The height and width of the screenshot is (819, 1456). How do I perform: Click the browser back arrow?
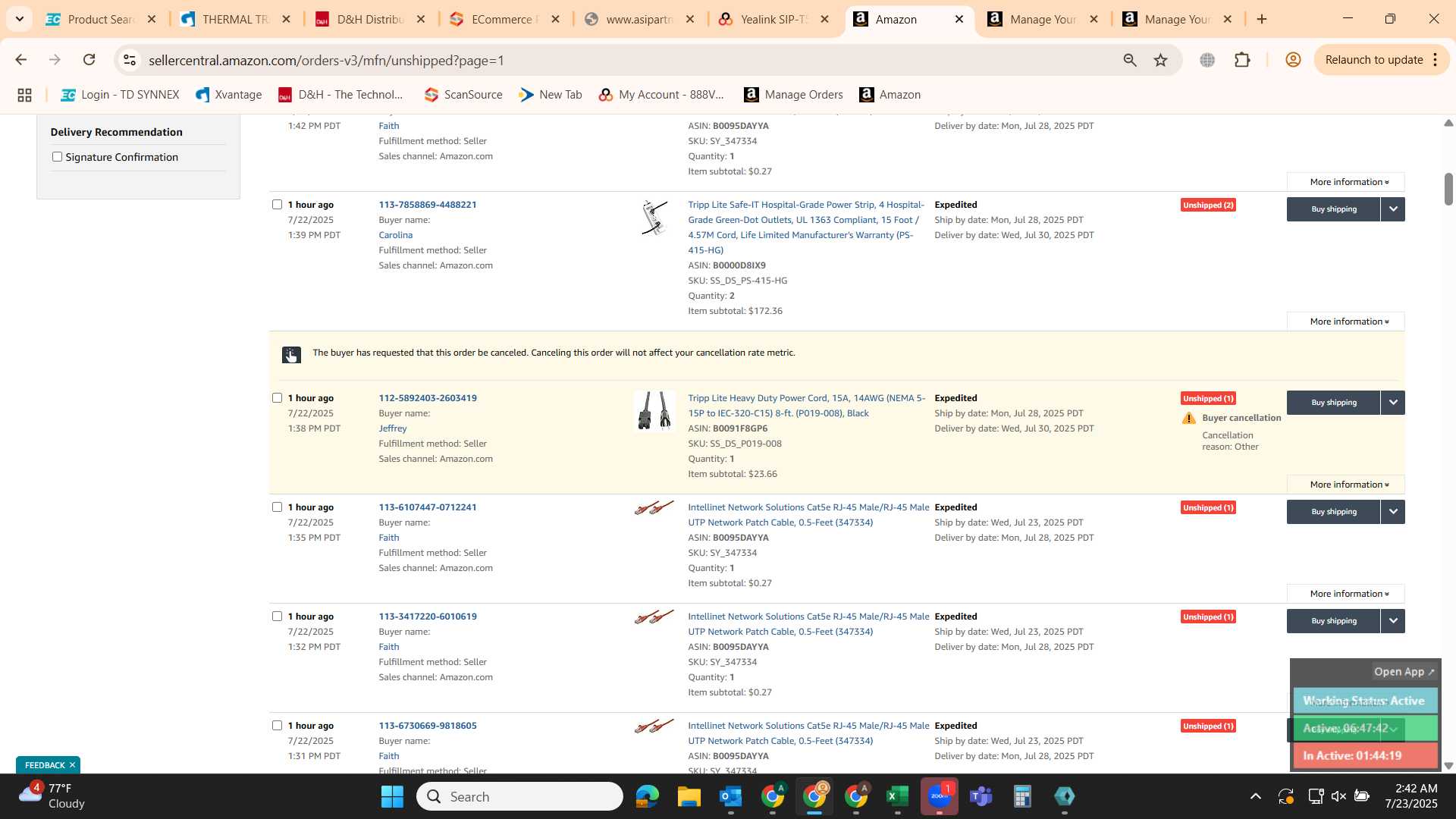pos(20,60)
